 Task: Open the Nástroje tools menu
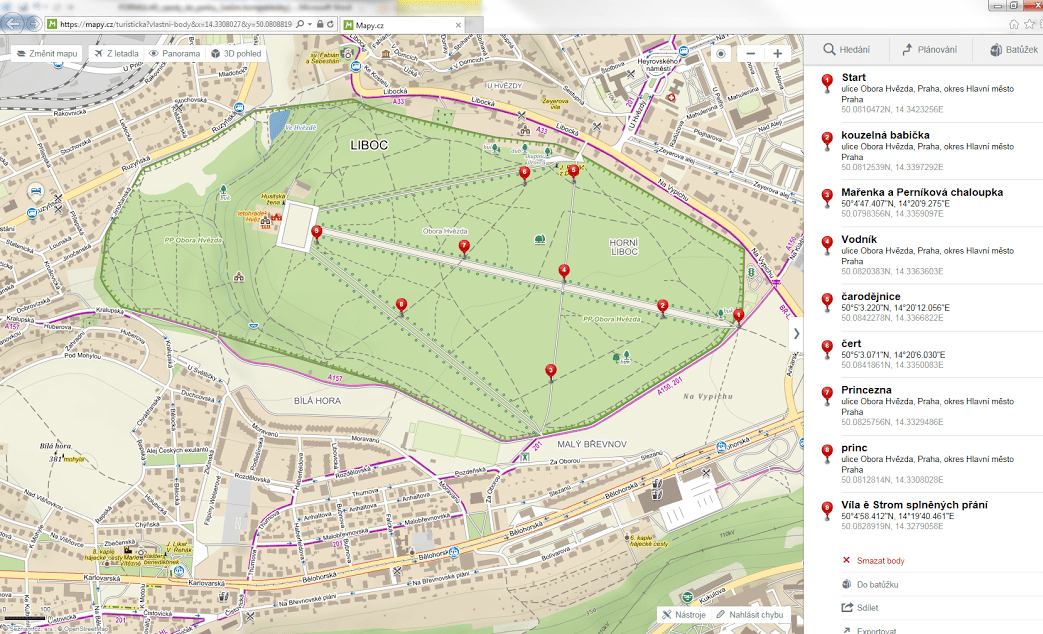tap(683, 614)
